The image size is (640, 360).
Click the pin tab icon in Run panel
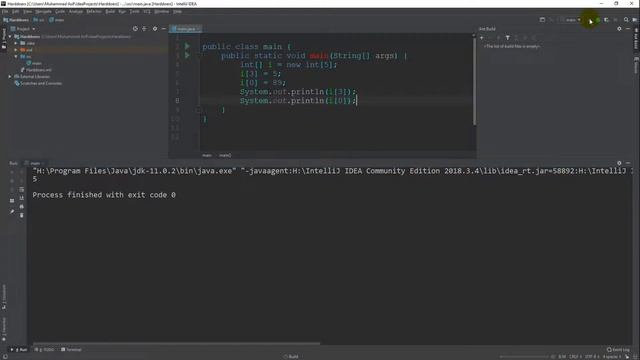12,211
